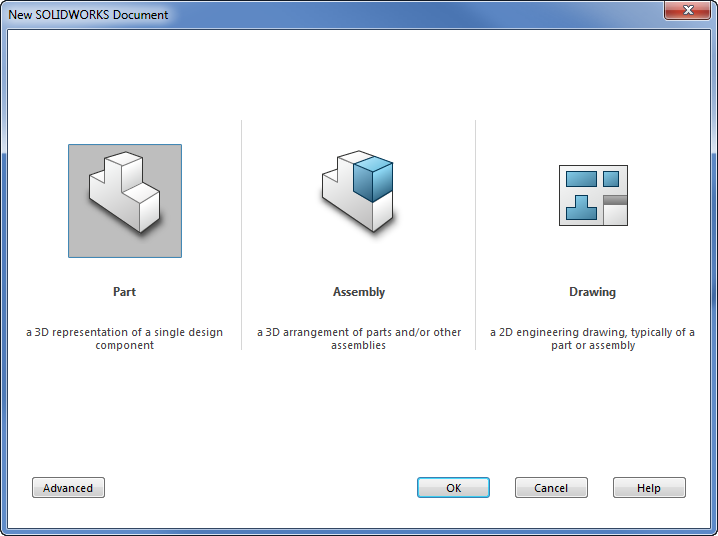Image resolution: width=718 pixels, height=536 pixels.
Task: Cancel the new document dialog
Action: pyautogui.click(x=551, y=487)
